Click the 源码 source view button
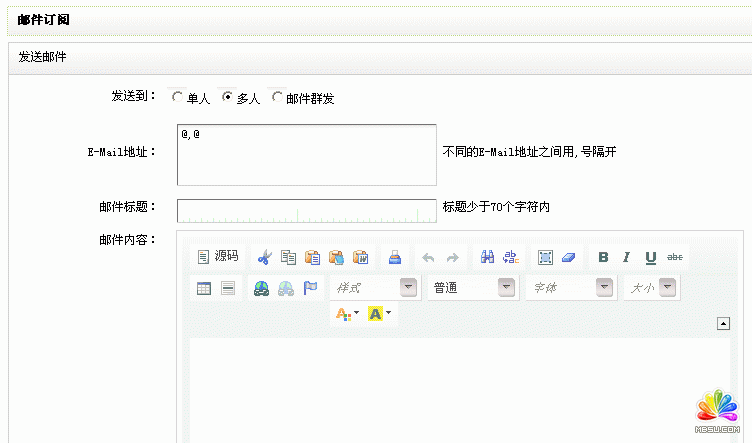This screenshot has width=752, height=443. [x=217, y=257]
